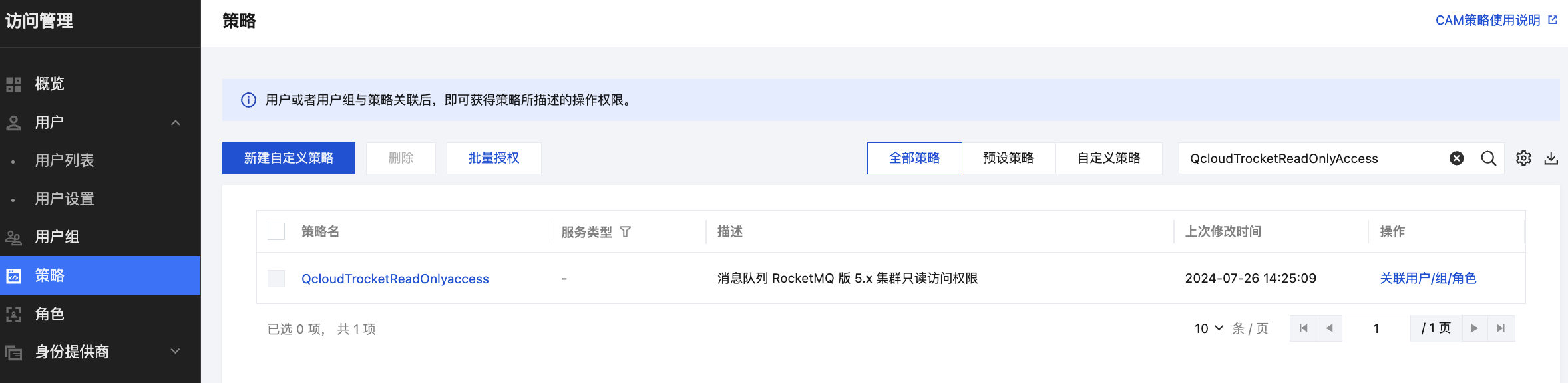Open 概览 in the sidebar

(100, 84)
